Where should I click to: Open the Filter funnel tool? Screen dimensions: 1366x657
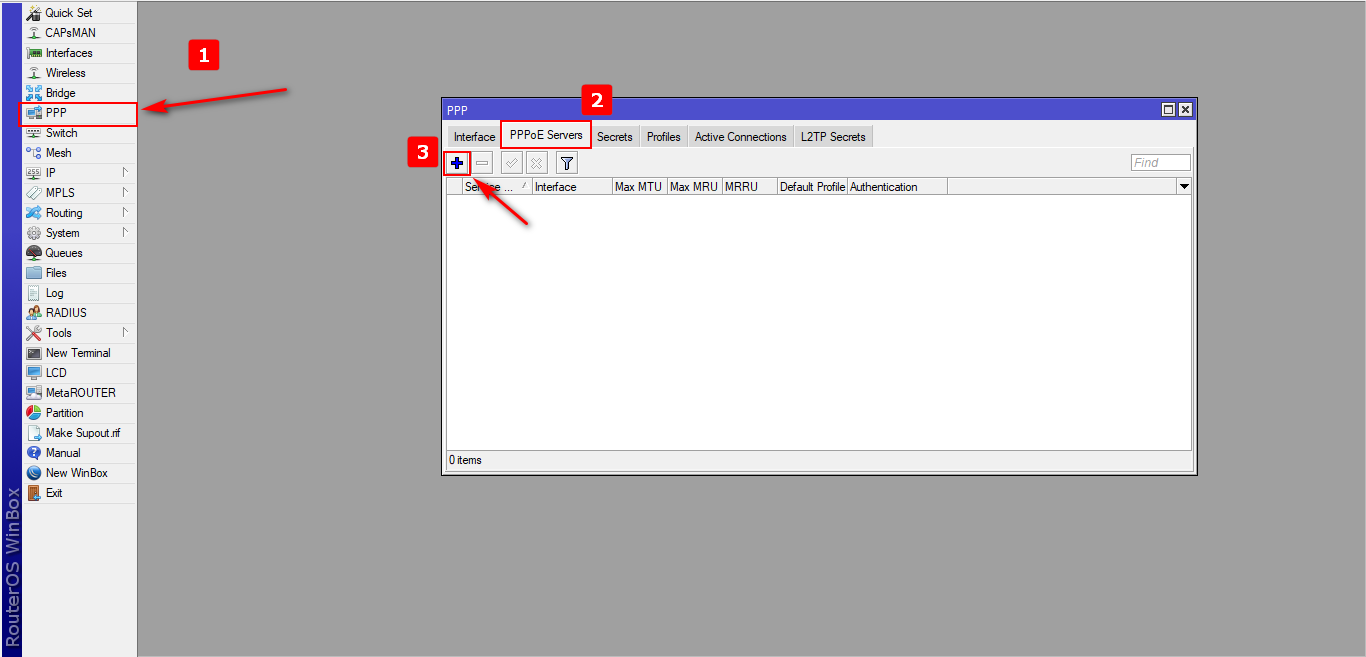(x=567, y=163)
